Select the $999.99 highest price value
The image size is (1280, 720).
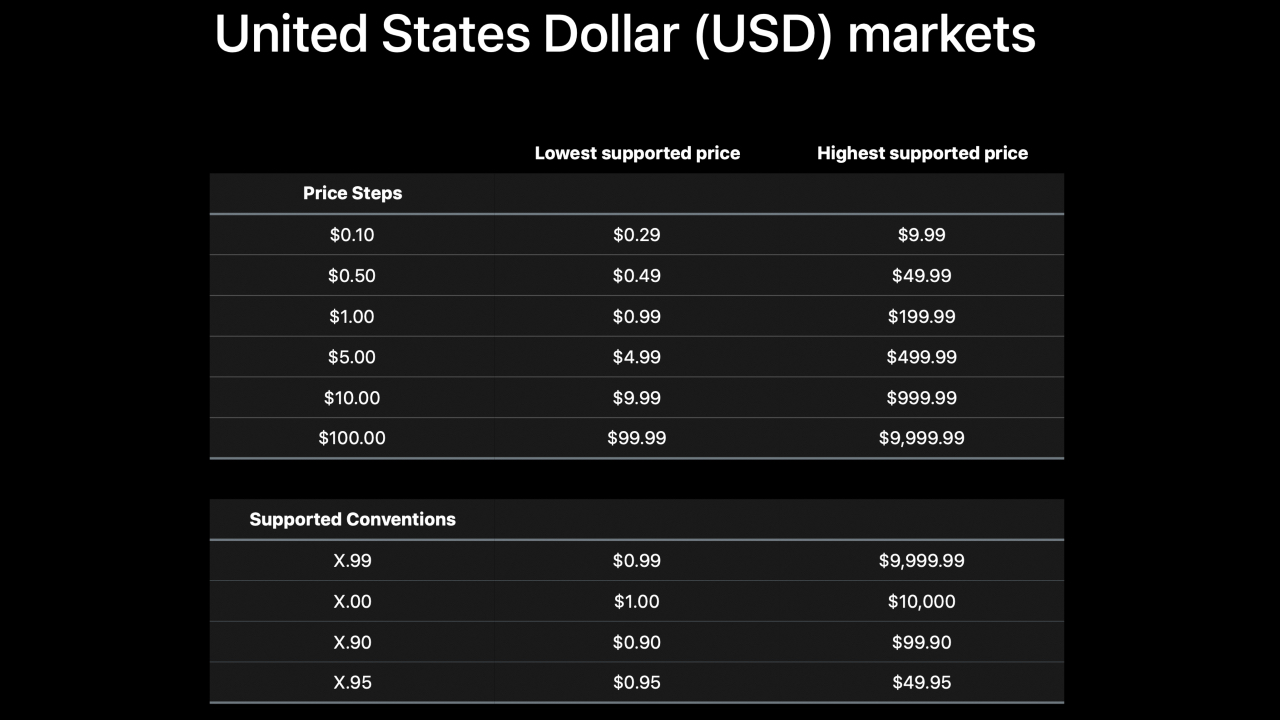coord(922,398)
